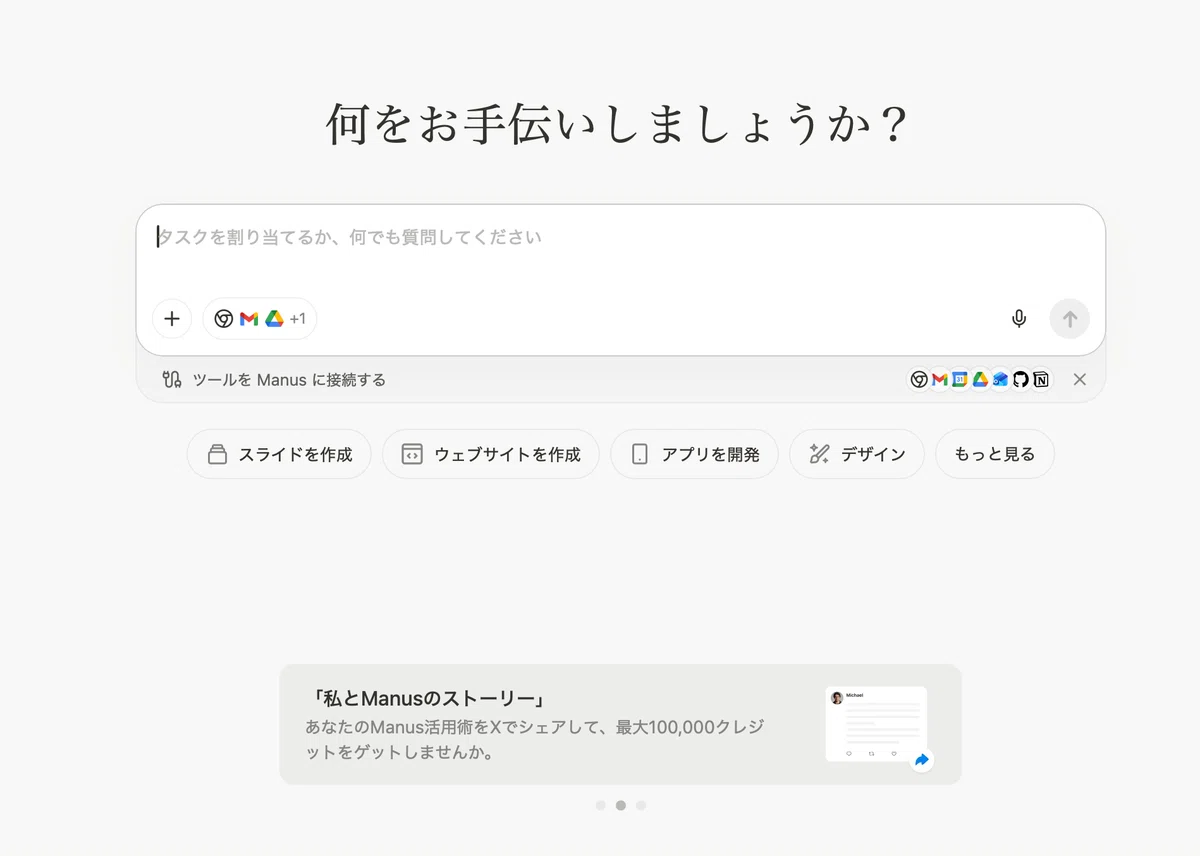Click the post preview thumbnail in the banner
Viewport: 1200px width, 856px height.
tap(876, 724)
